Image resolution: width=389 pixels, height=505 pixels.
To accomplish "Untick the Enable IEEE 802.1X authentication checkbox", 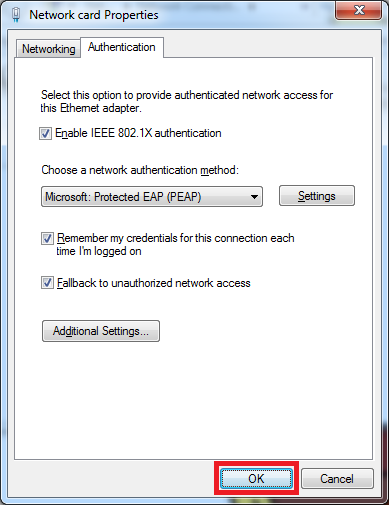I will 45,133.
